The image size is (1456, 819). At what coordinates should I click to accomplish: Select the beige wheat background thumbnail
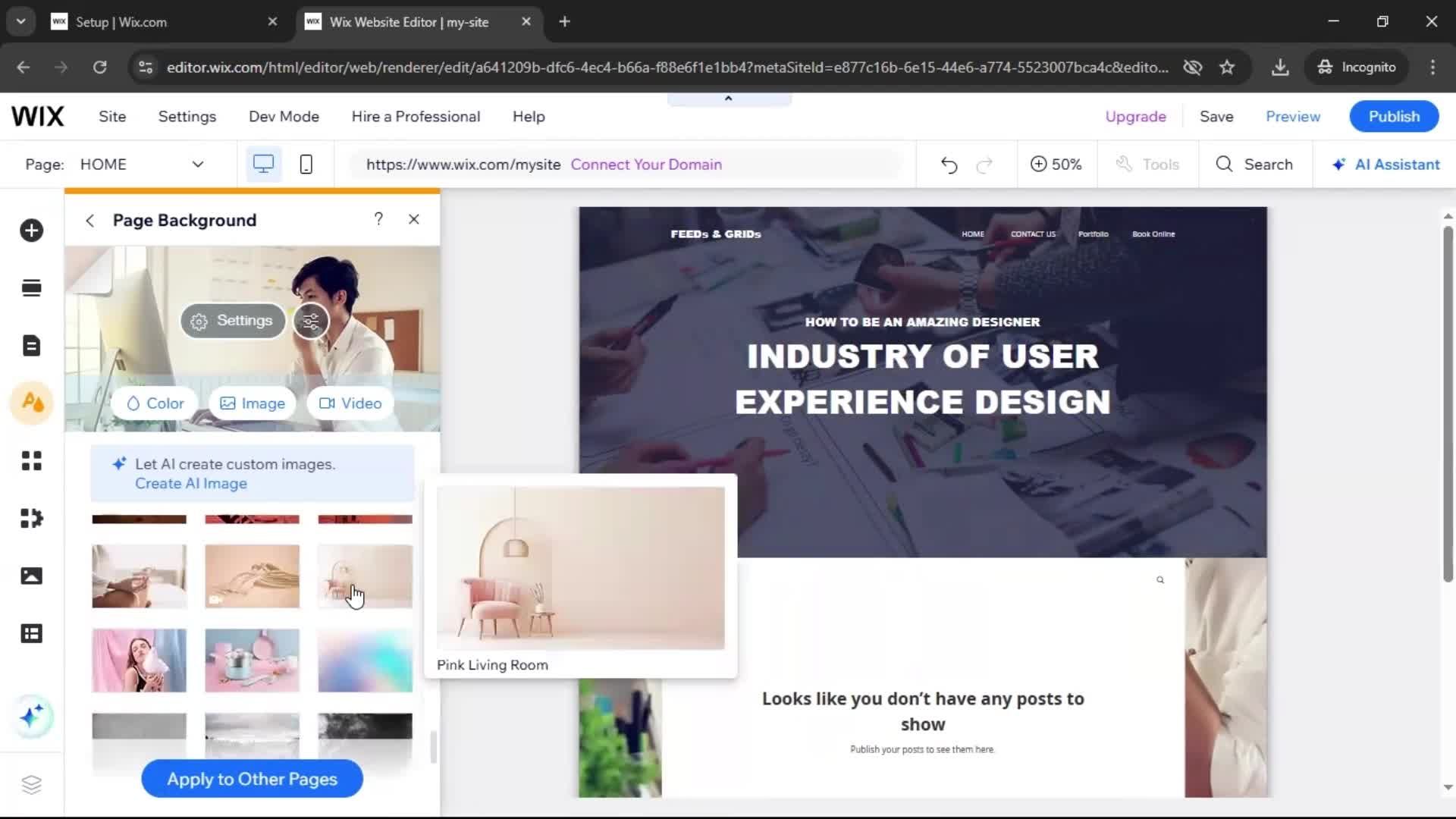click(252, 576)
